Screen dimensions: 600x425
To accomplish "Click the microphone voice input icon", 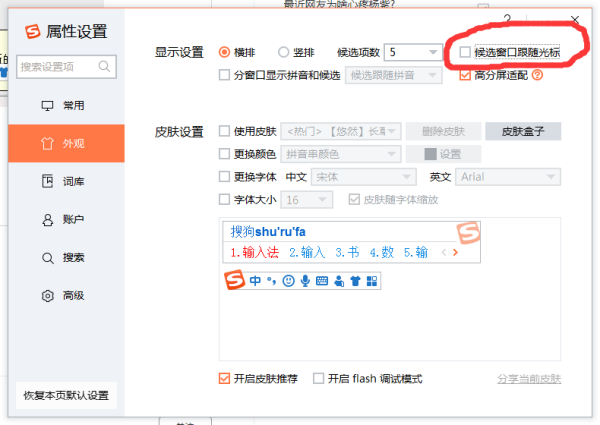I will 305,281.
